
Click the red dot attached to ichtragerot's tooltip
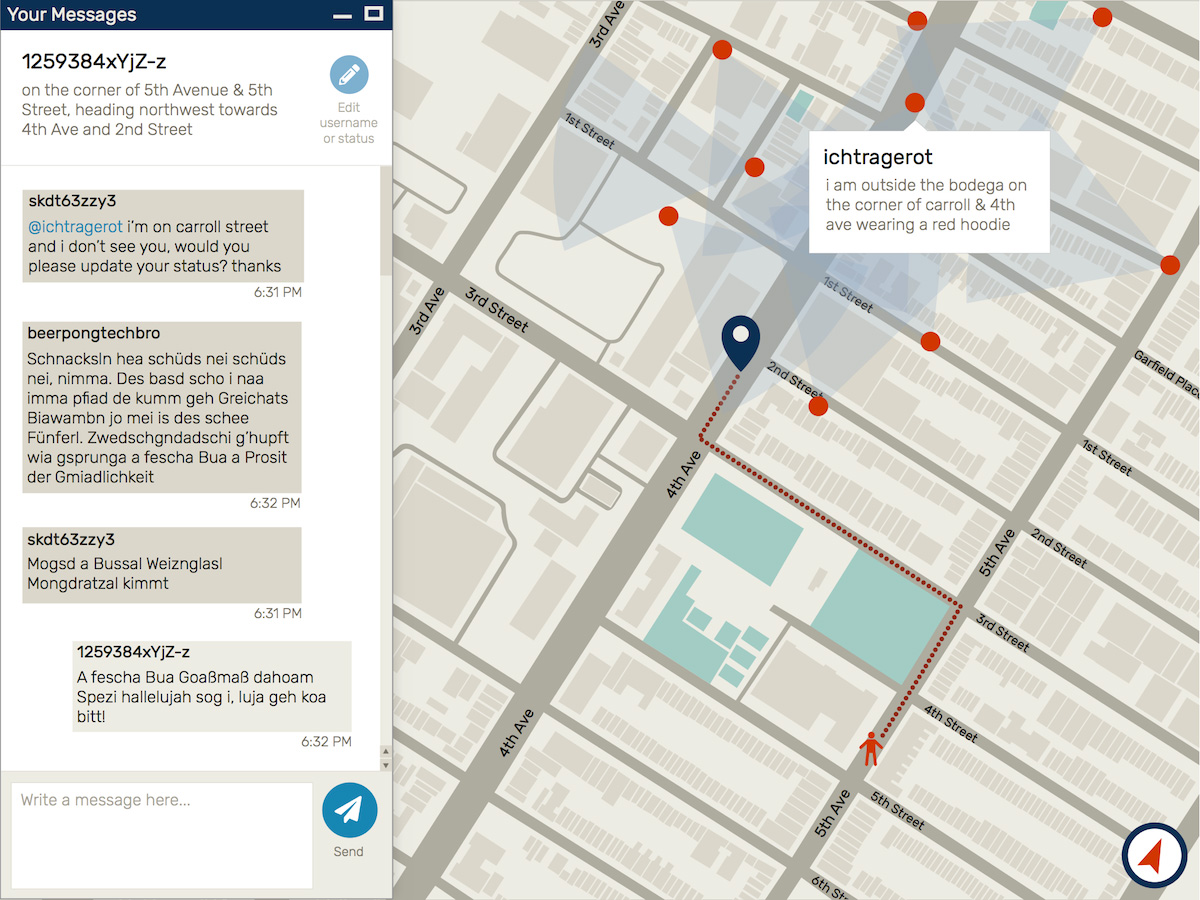coord(914,102)
